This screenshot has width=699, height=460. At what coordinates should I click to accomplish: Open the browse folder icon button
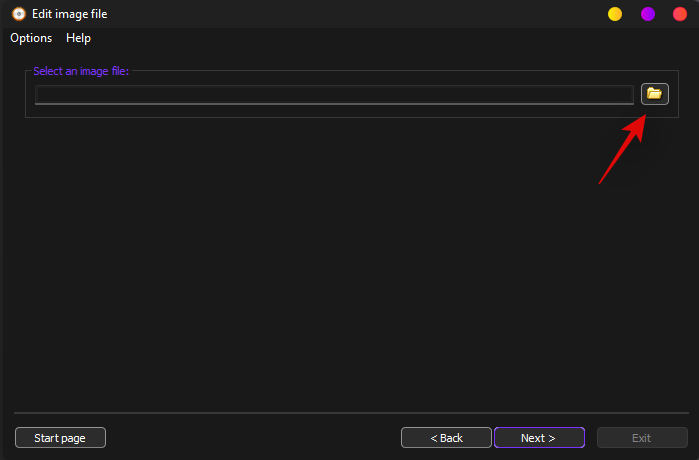(654, 94)
